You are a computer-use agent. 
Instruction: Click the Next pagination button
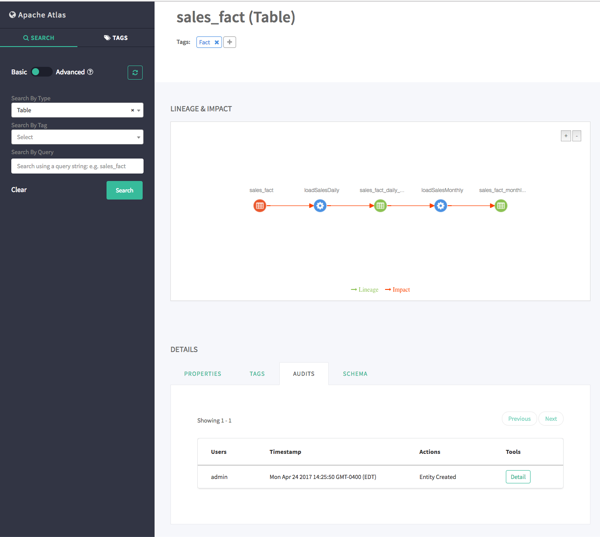click(x=551, y=419)
